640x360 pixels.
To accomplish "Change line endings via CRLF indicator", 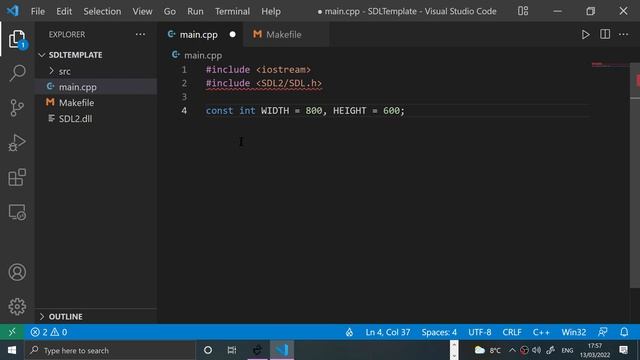I will 512,332.
